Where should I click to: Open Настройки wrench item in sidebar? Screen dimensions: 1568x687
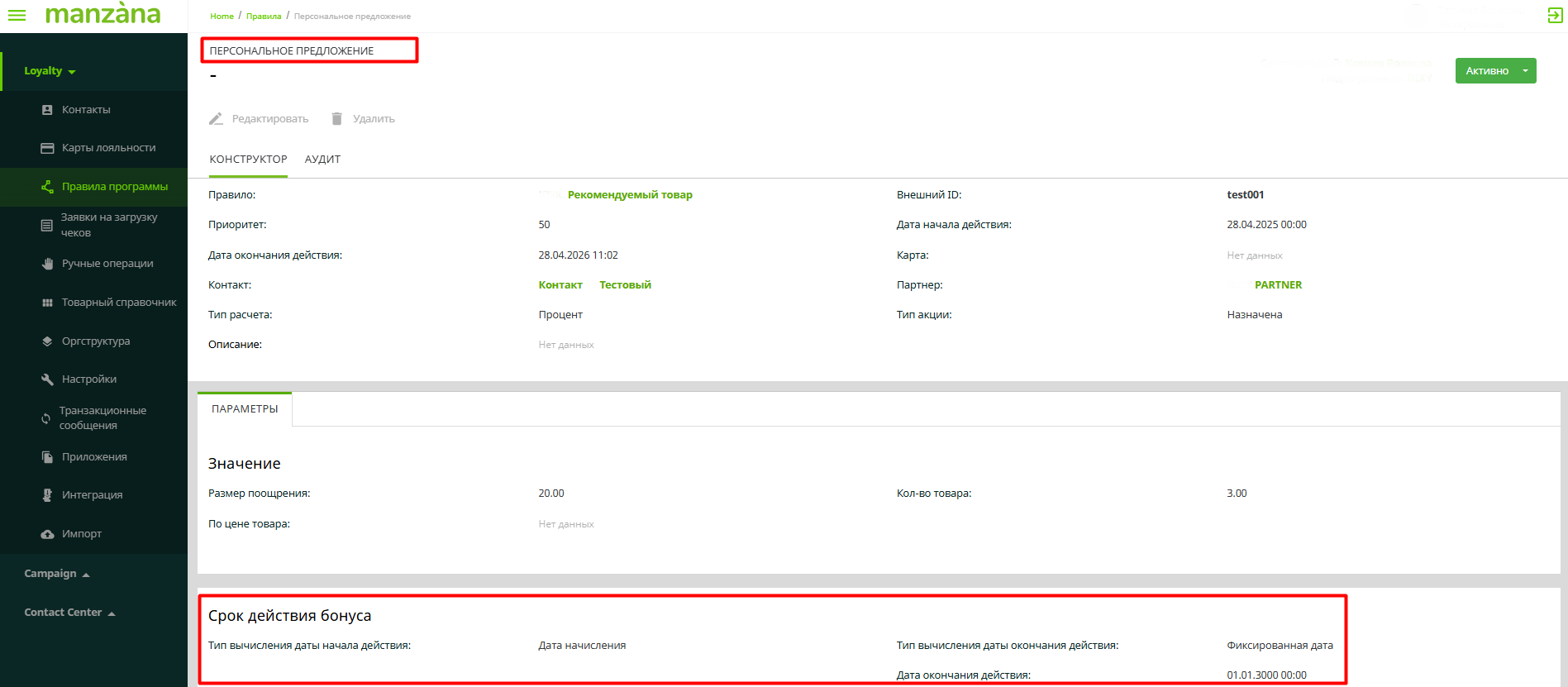(x=89, y=379)
